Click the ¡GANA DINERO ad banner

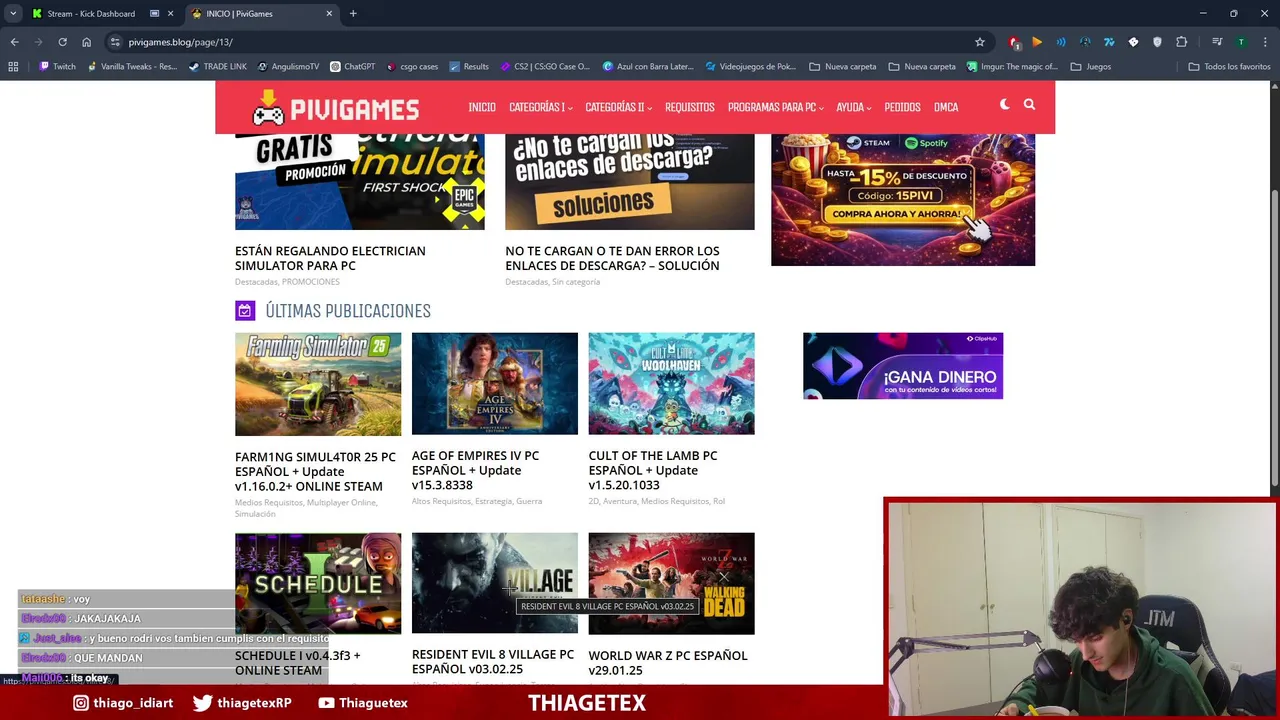903,366
